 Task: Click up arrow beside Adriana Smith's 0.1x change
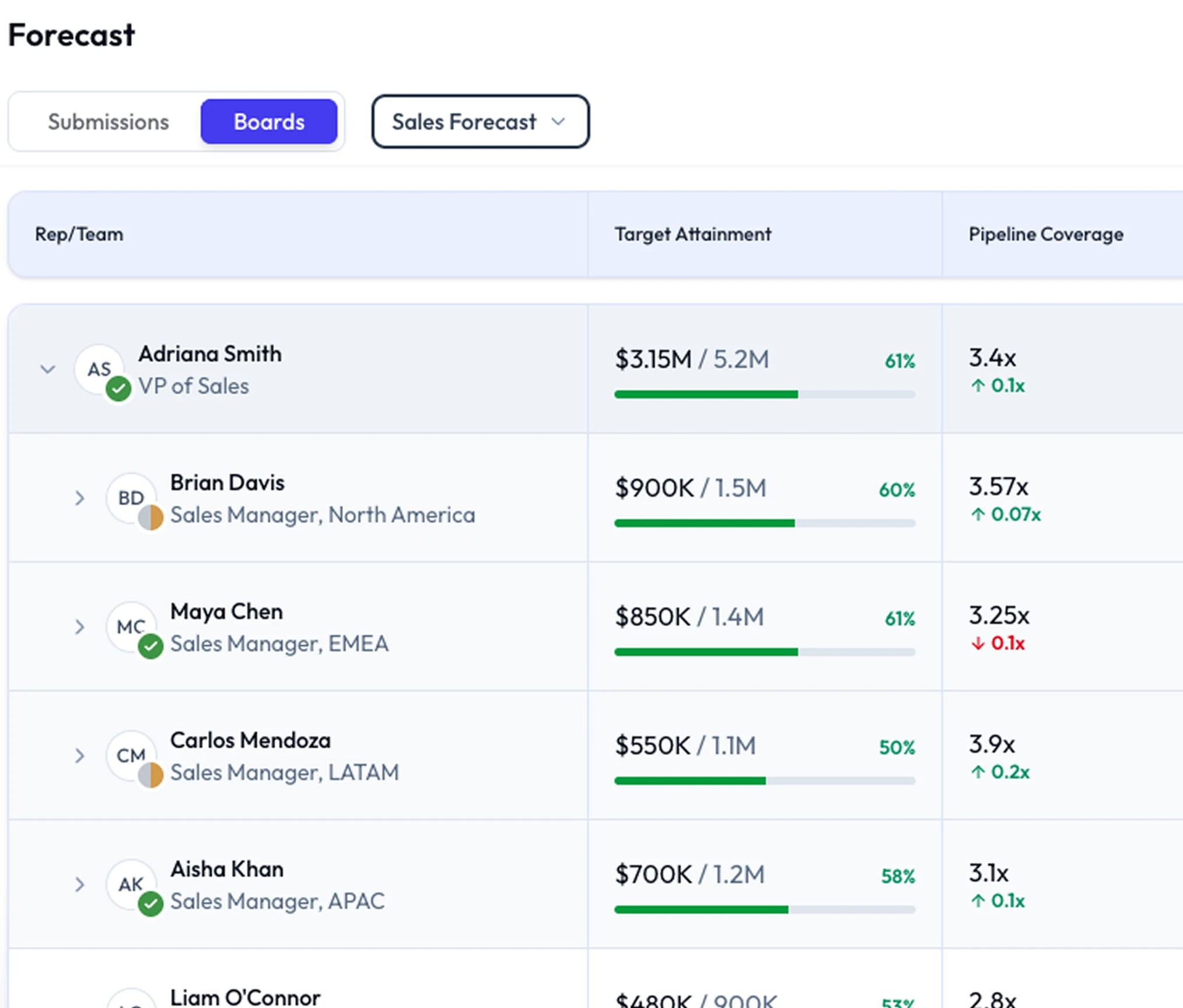[x=978, y=386]
